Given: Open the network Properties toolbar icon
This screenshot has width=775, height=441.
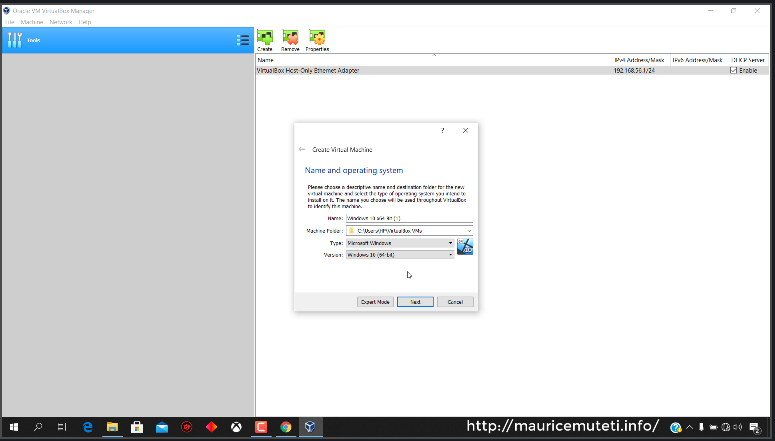Looking at the screenshot, I should [317, 40].
